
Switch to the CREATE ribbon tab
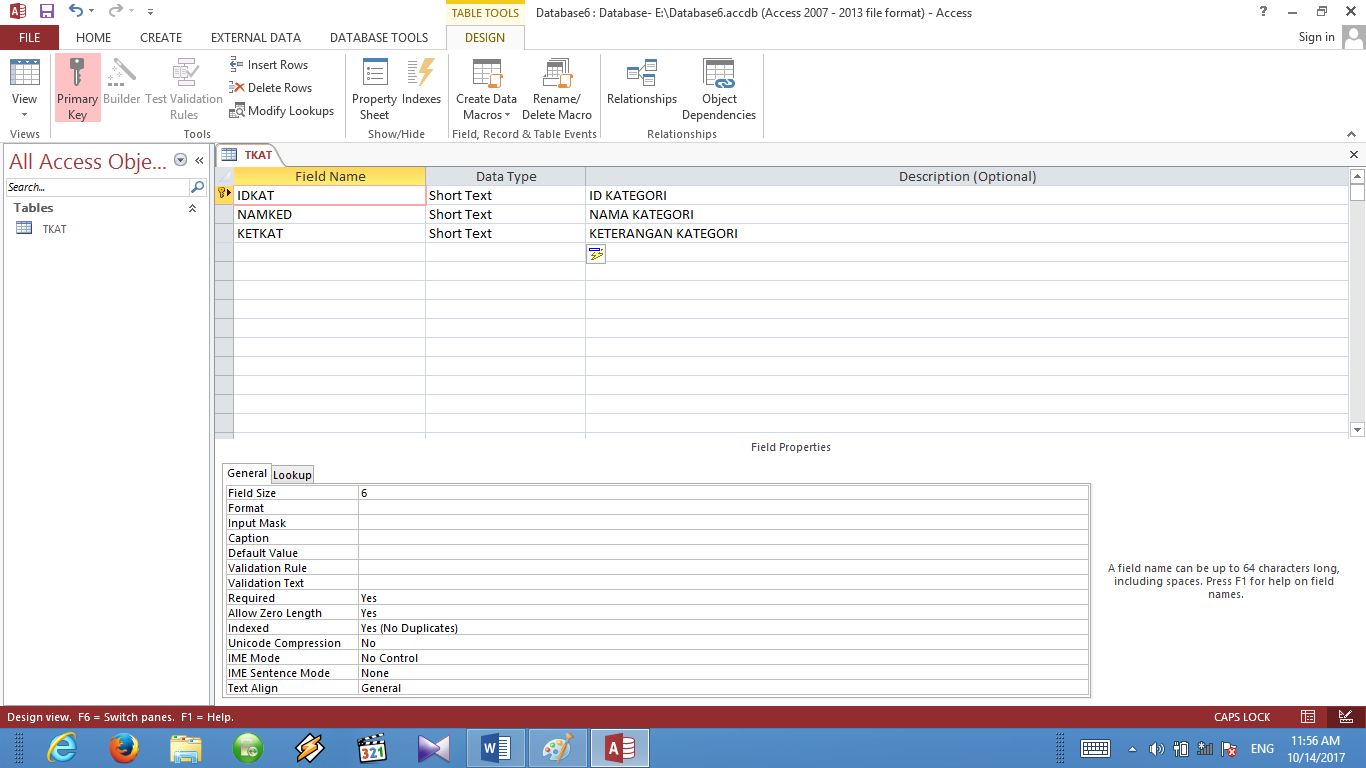click(x=161, y=37)
